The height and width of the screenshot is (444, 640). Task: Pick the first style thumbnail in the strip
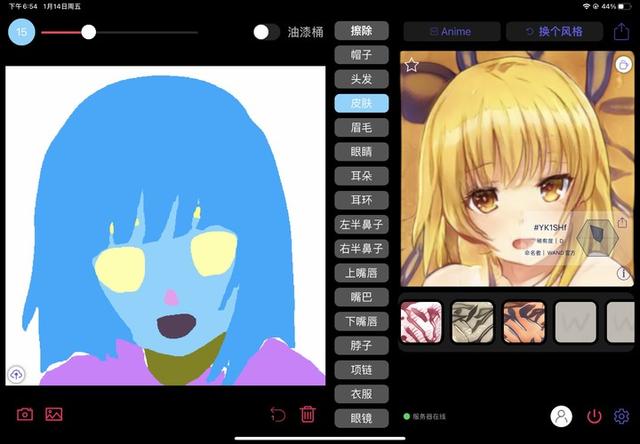[421, 322]
